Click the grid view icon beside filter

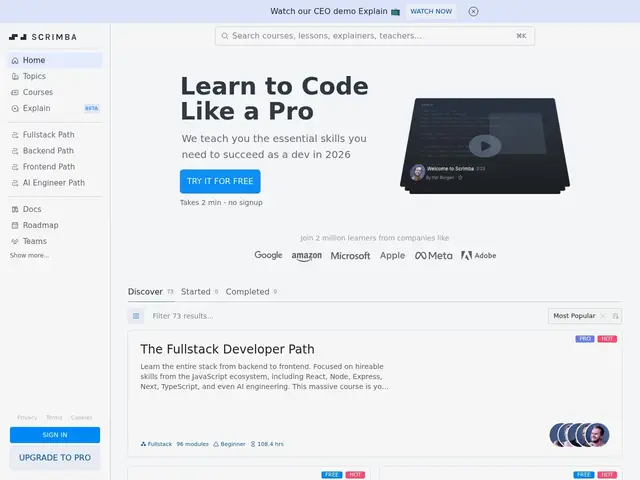point(136,316)
